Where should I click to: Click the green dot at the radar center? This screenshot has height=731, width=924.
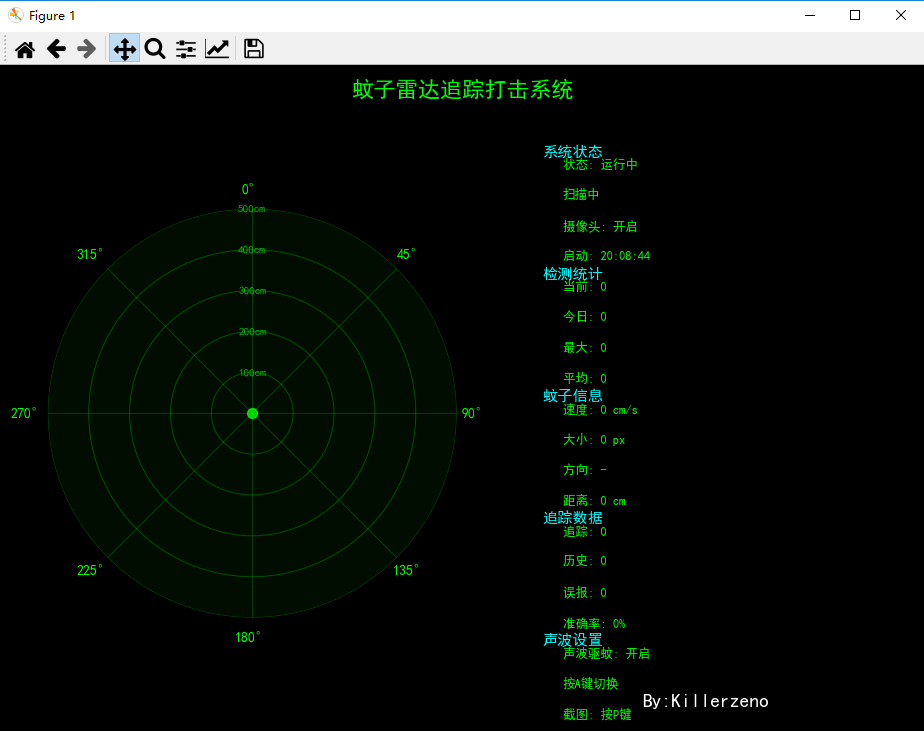(x=252, y=413)
